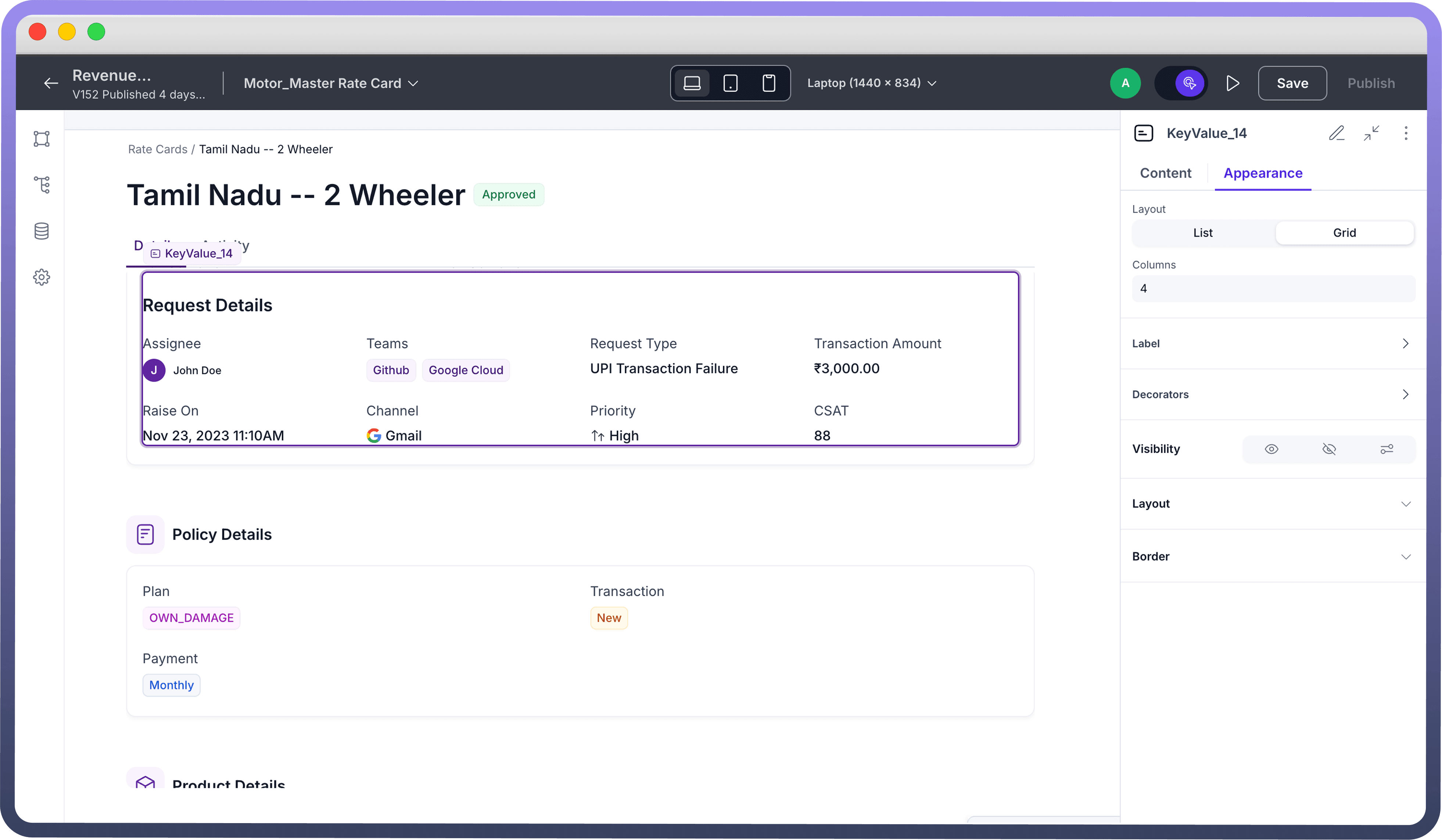Click the collapse panel arrows icon

point(1371,133)
